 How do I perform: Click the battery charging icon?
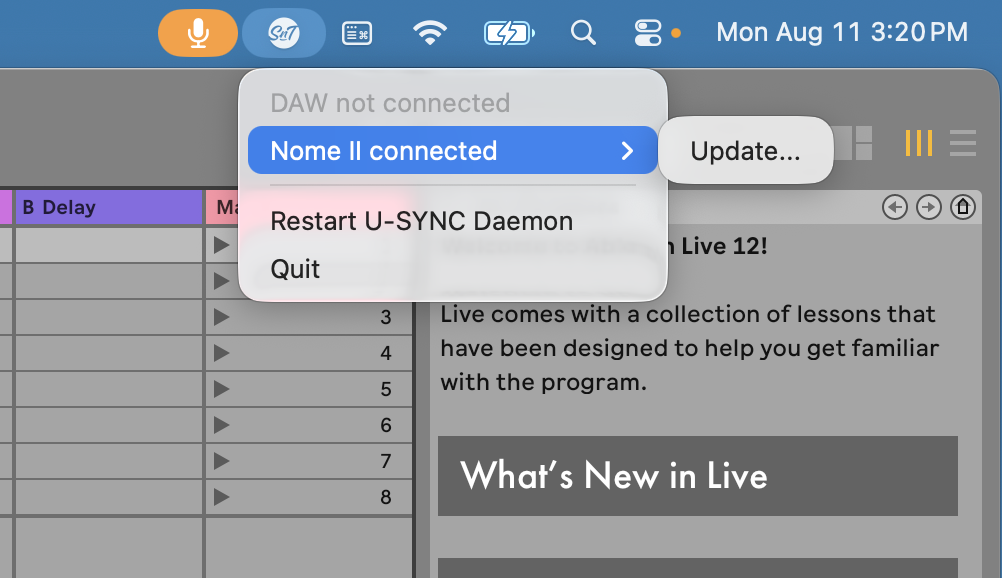[509, 33]
